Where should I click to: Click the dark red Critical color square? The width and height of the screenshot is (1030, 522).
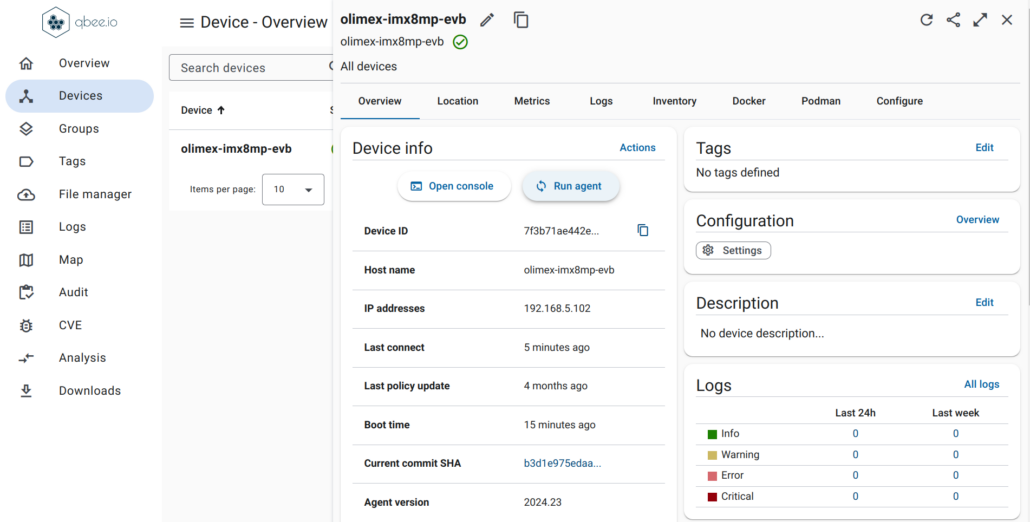712,497
